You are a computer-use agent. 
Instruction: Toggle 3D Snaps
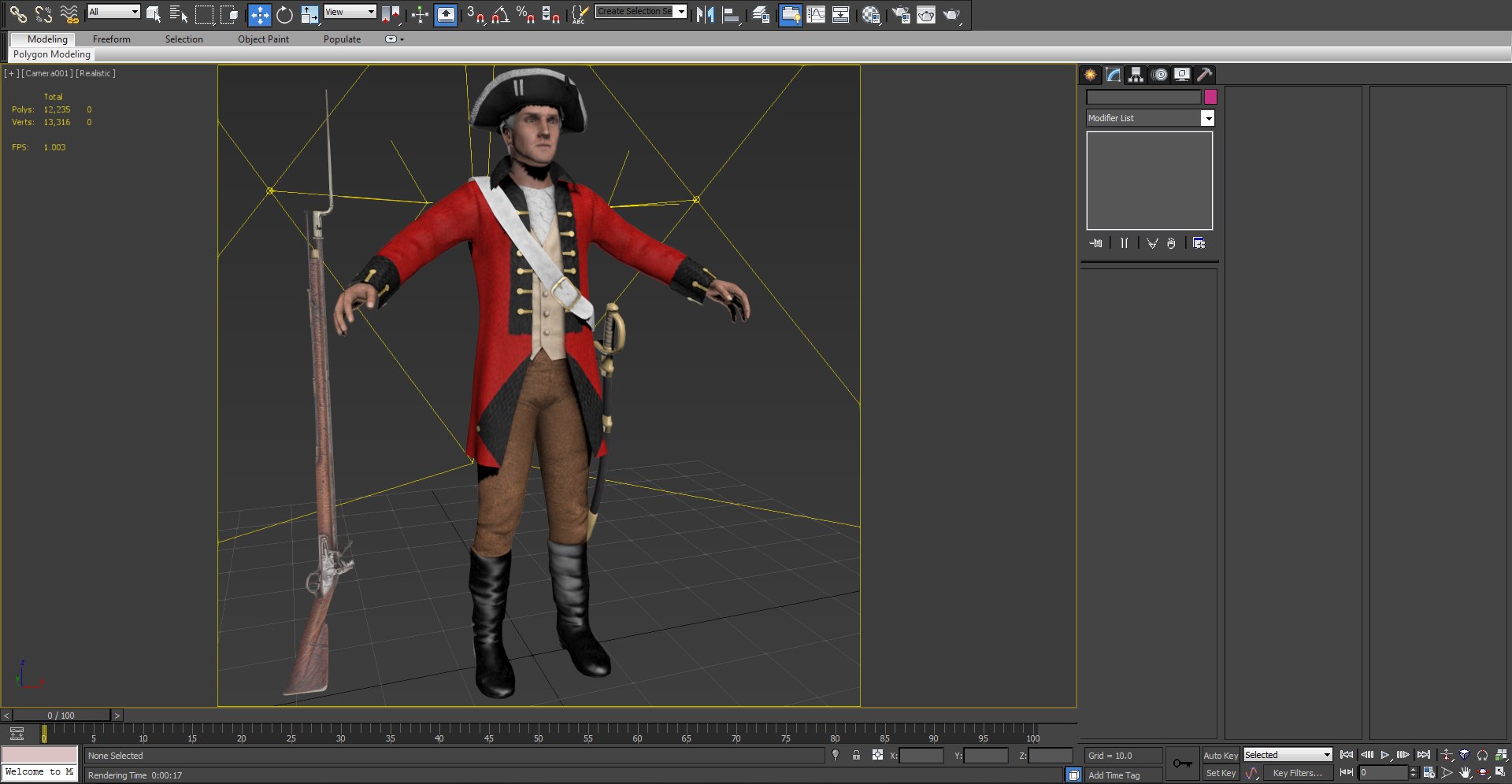tap(476, 13)
